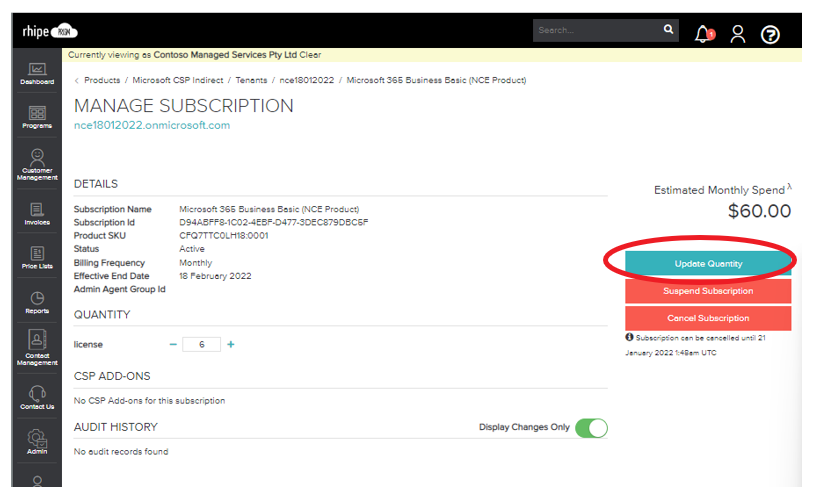
Task: Click the rhipe logo
Action: (50, 31)
